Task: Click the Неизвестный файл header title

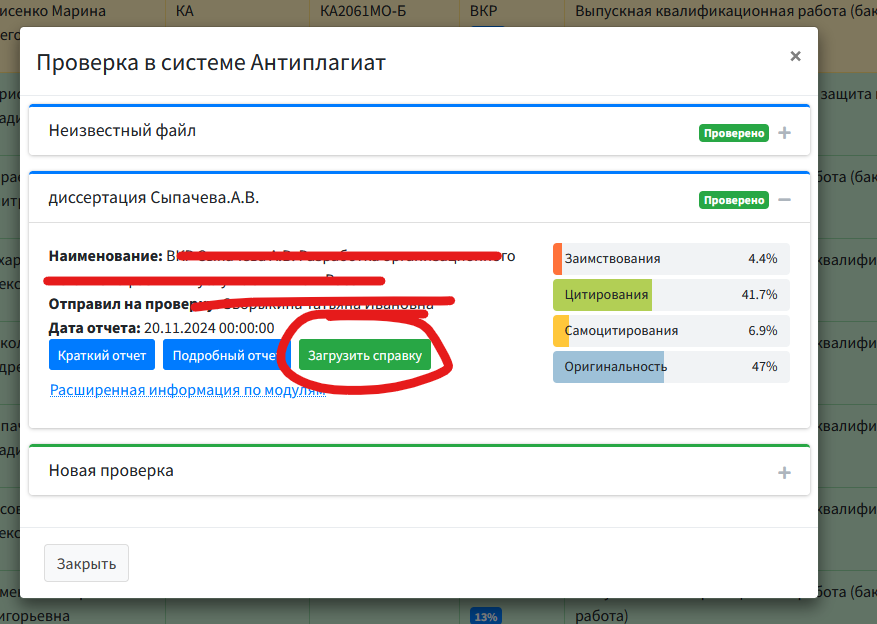Action: coord(122,130)
